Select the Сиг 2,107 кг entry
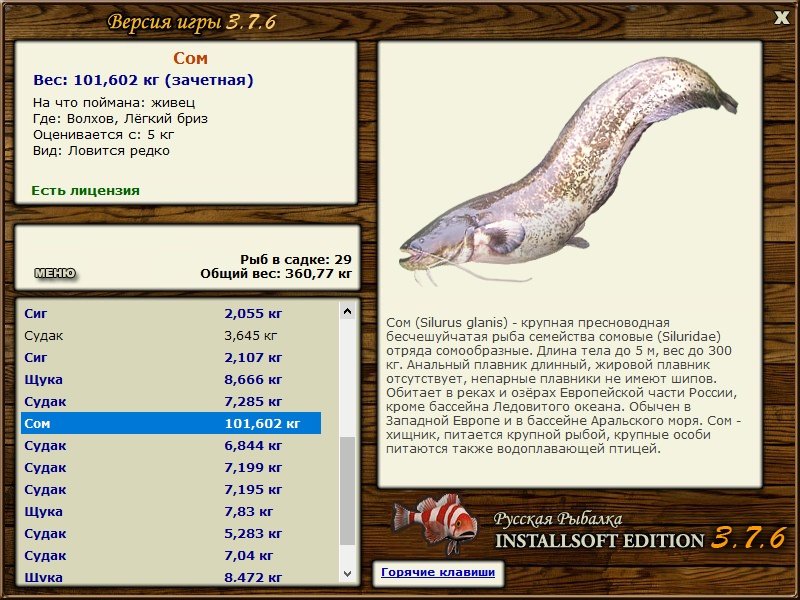The width and height of the screenshot is (800, 600). 170,357
